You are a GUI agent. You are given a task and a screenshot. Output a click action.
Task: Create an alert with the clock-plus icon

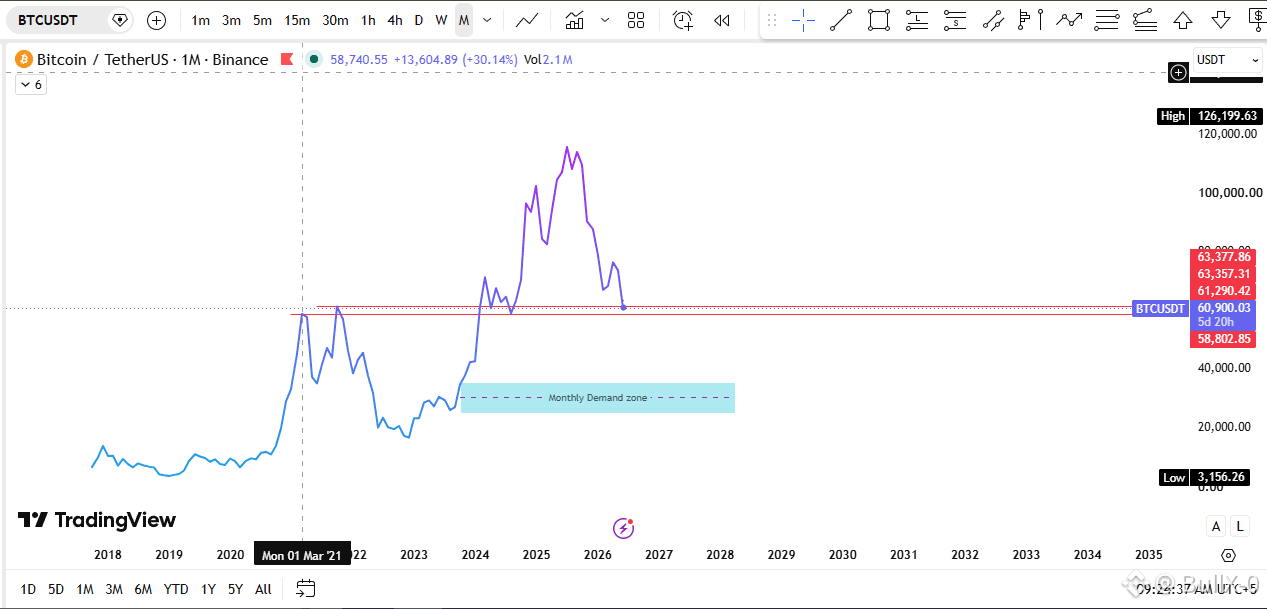683,20
